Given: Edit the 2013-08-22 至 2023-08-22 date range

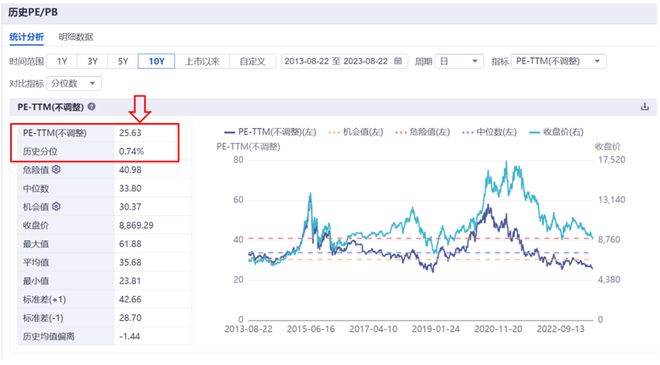Looking at the screenshot, I should tap(344, 61).
